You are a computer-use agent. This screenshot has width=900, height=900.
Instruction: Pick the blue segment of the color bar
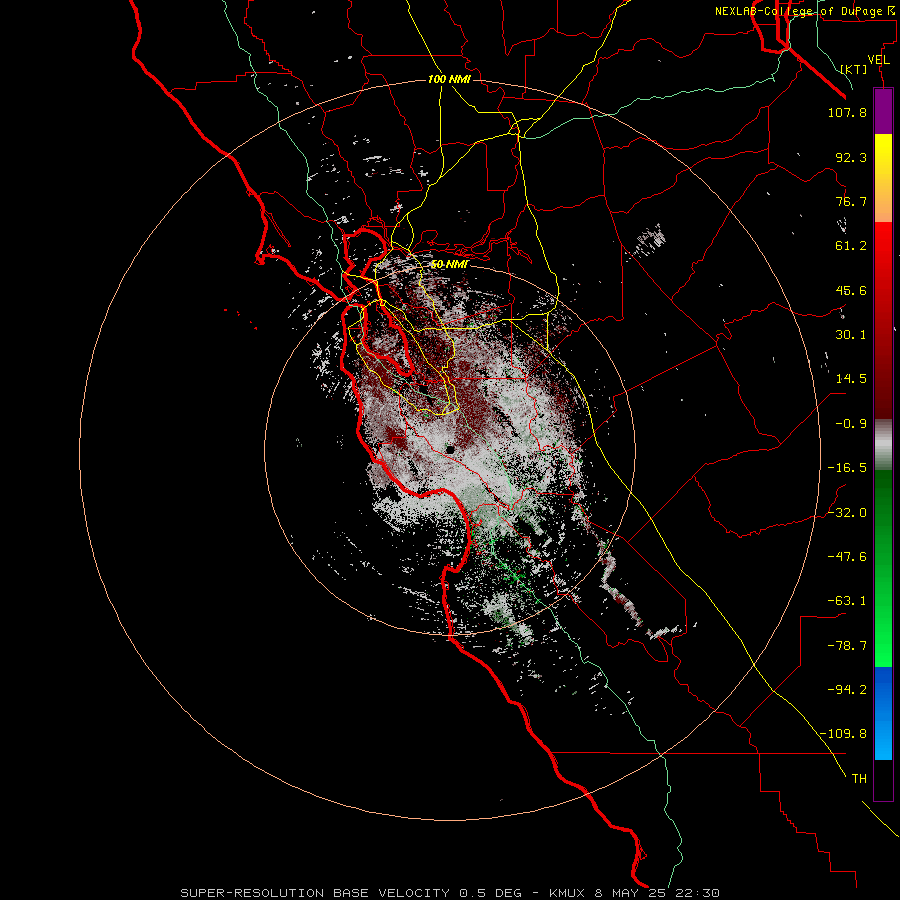(883, 713)
